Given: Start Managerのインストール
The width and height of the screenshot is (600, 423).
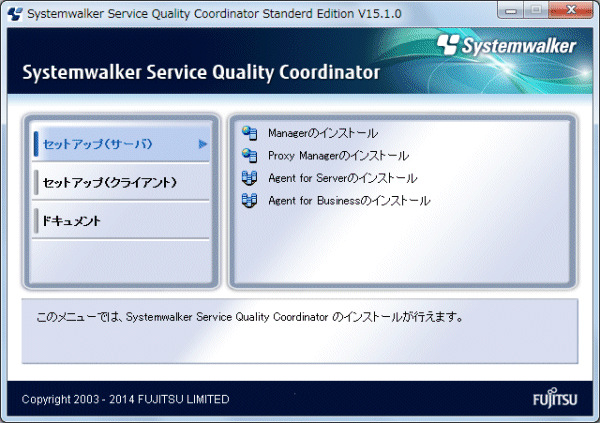Looking at the screenshot, I should click(x=323, y=133).
